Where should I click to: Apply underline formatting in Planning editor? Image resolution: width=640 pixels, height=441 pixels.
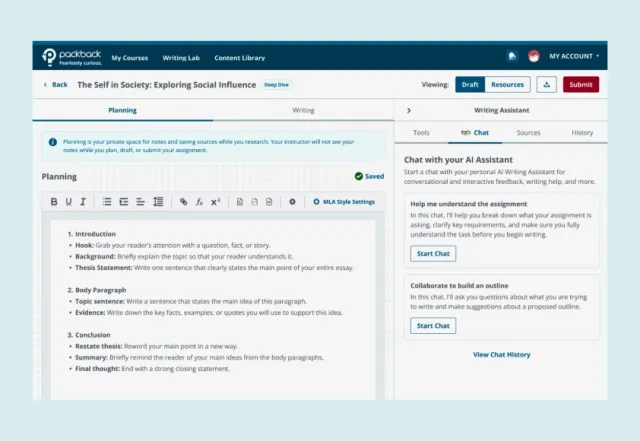[69, 202]
